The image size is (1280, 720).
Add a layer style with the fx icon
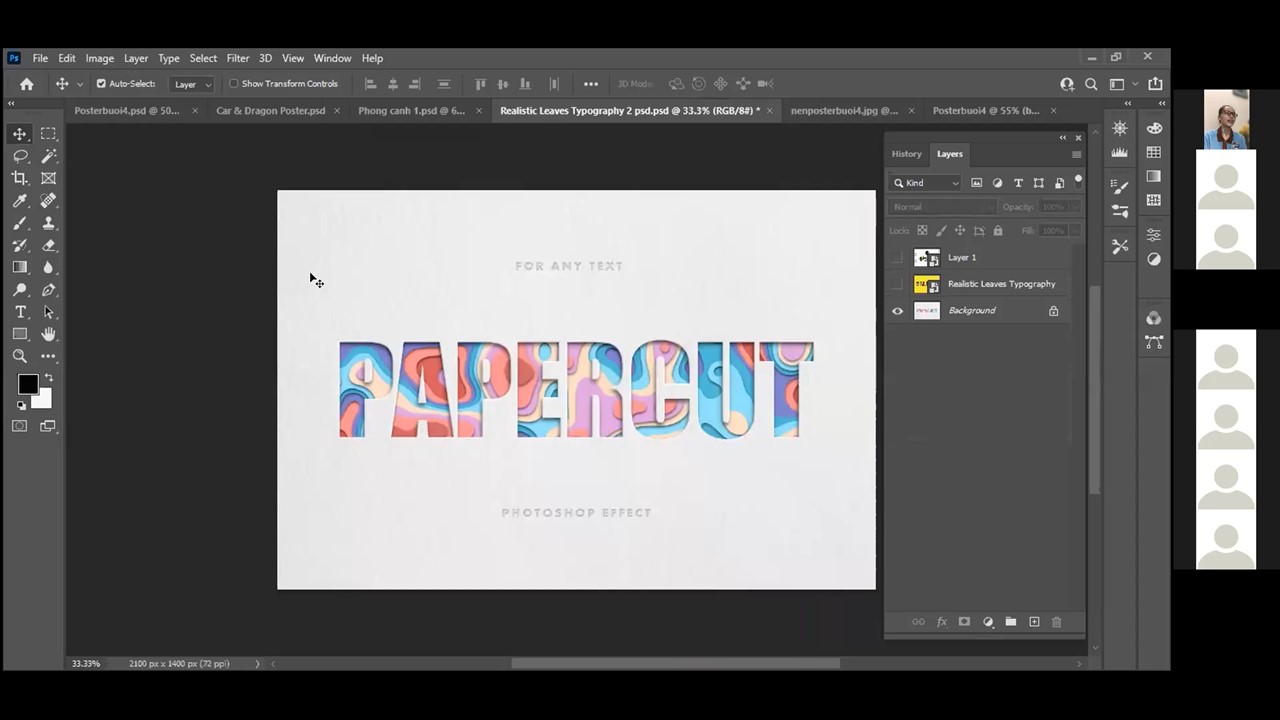click(x=941, y=622)
